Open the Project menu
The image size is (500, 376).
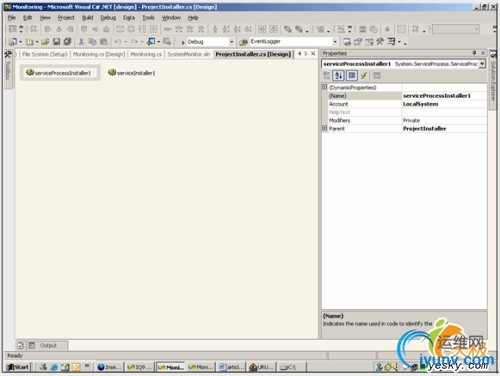(66, 18)
